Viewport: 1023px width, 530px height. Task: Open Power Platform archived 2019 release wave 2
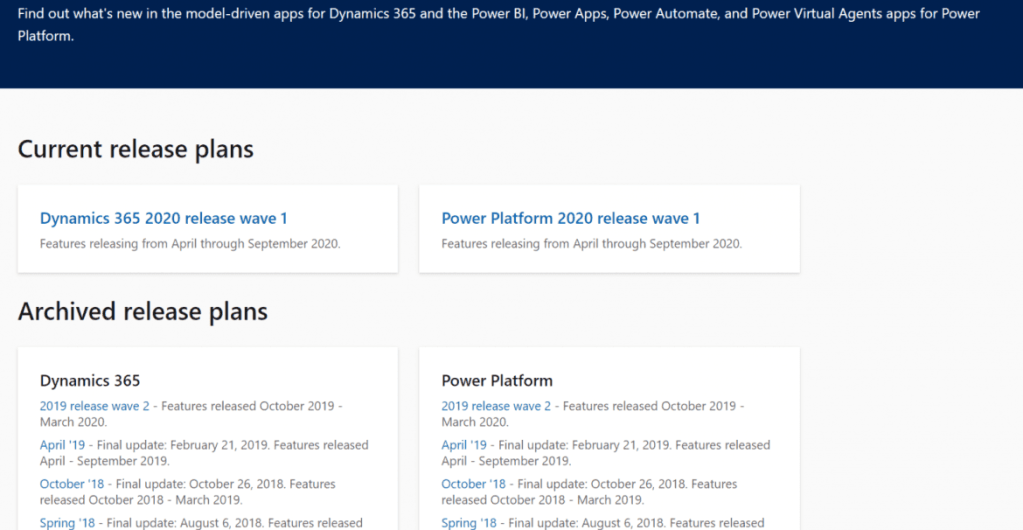point(496,406)
